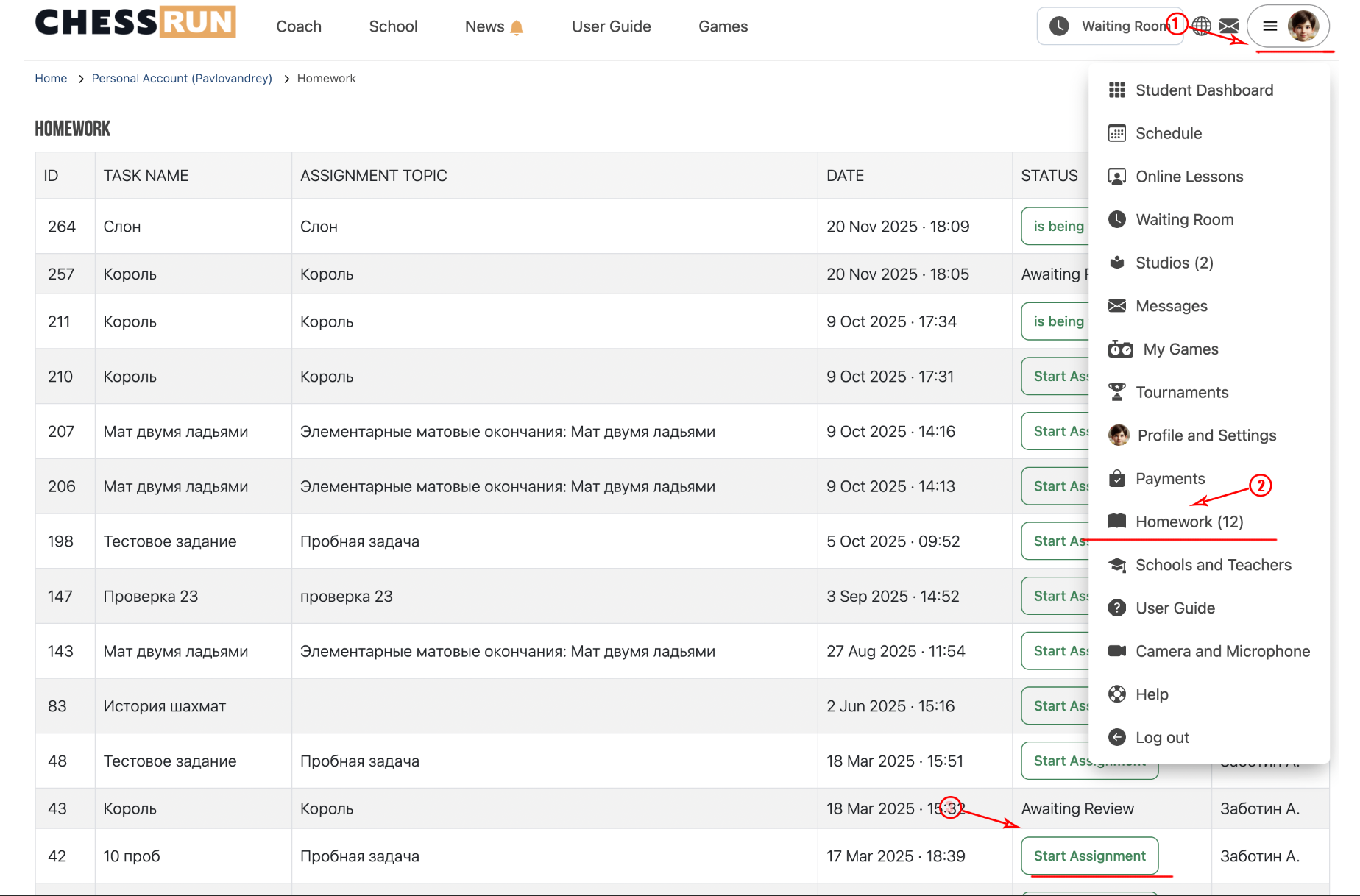Click the ChessRun logo
The image size is (1360, 896).
135,22
